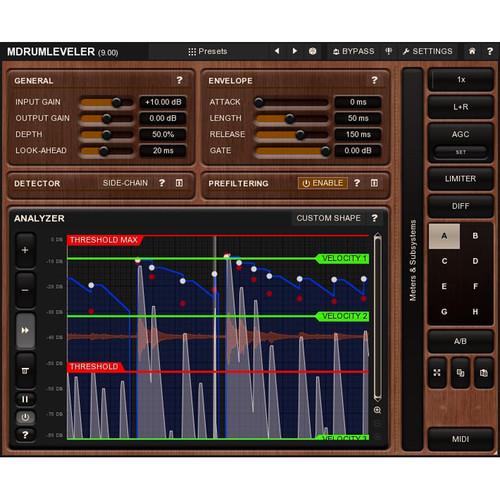
Task: Edit the gate 0.00 dB value
Action: click(x=358, y=151)
